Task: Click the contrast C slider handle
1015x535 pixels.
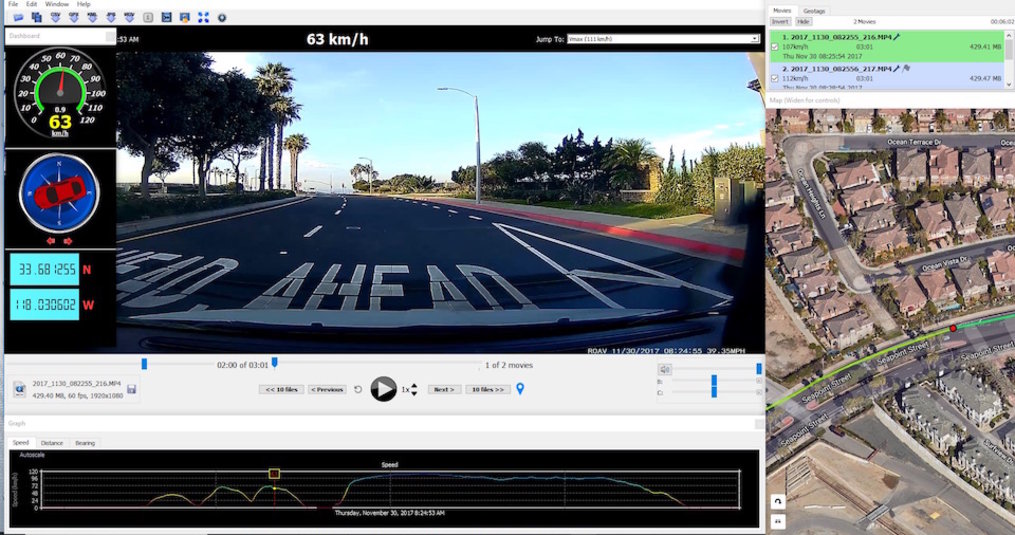Action: point(714,392)
